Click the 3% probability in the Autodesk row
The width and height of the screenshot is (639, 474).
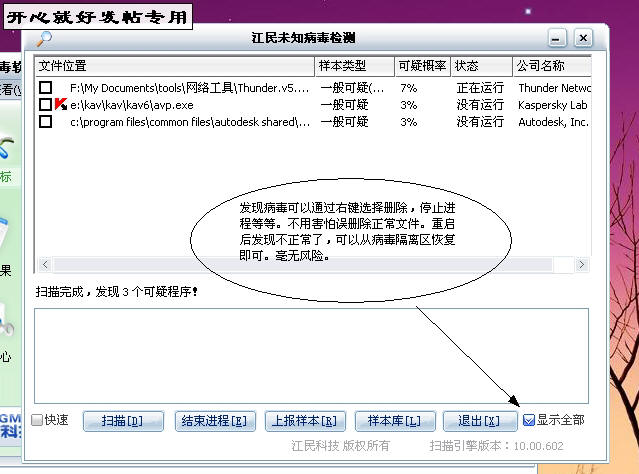click(x=408, y=122)
